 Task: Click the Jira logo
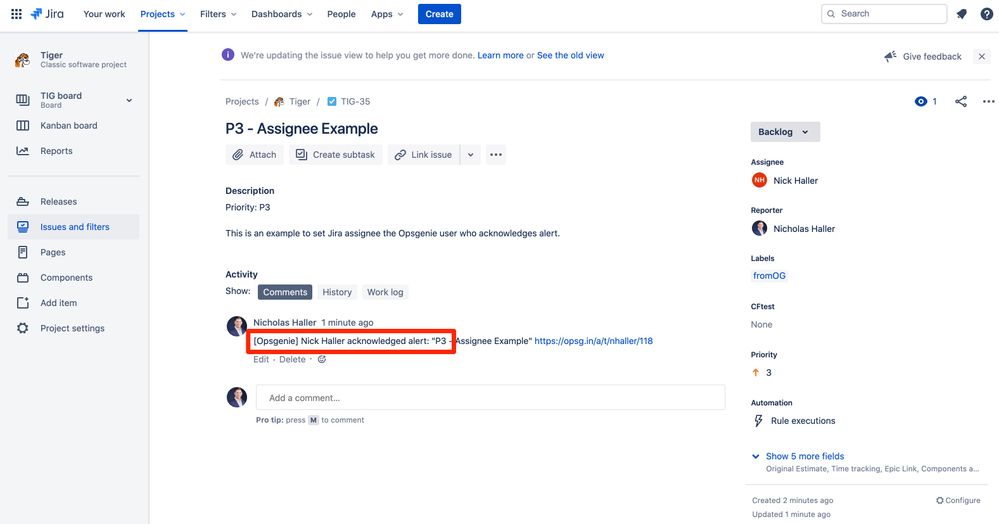[x=47, y=13]
